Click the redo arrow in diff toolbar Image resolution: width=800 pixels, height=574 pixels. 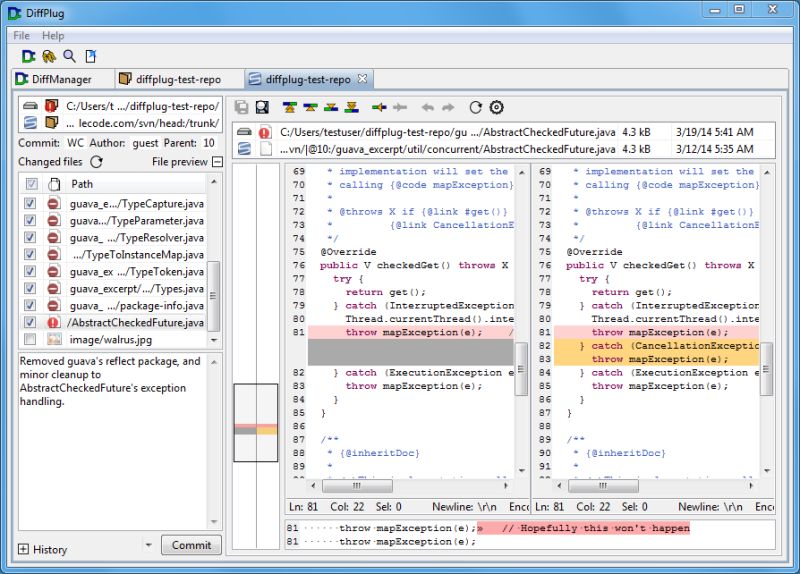click(448, 107)
